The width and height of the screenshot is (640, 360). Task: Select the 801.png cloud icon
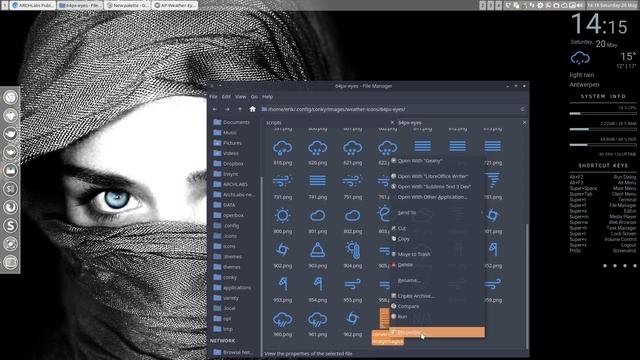tap(318, 216)
